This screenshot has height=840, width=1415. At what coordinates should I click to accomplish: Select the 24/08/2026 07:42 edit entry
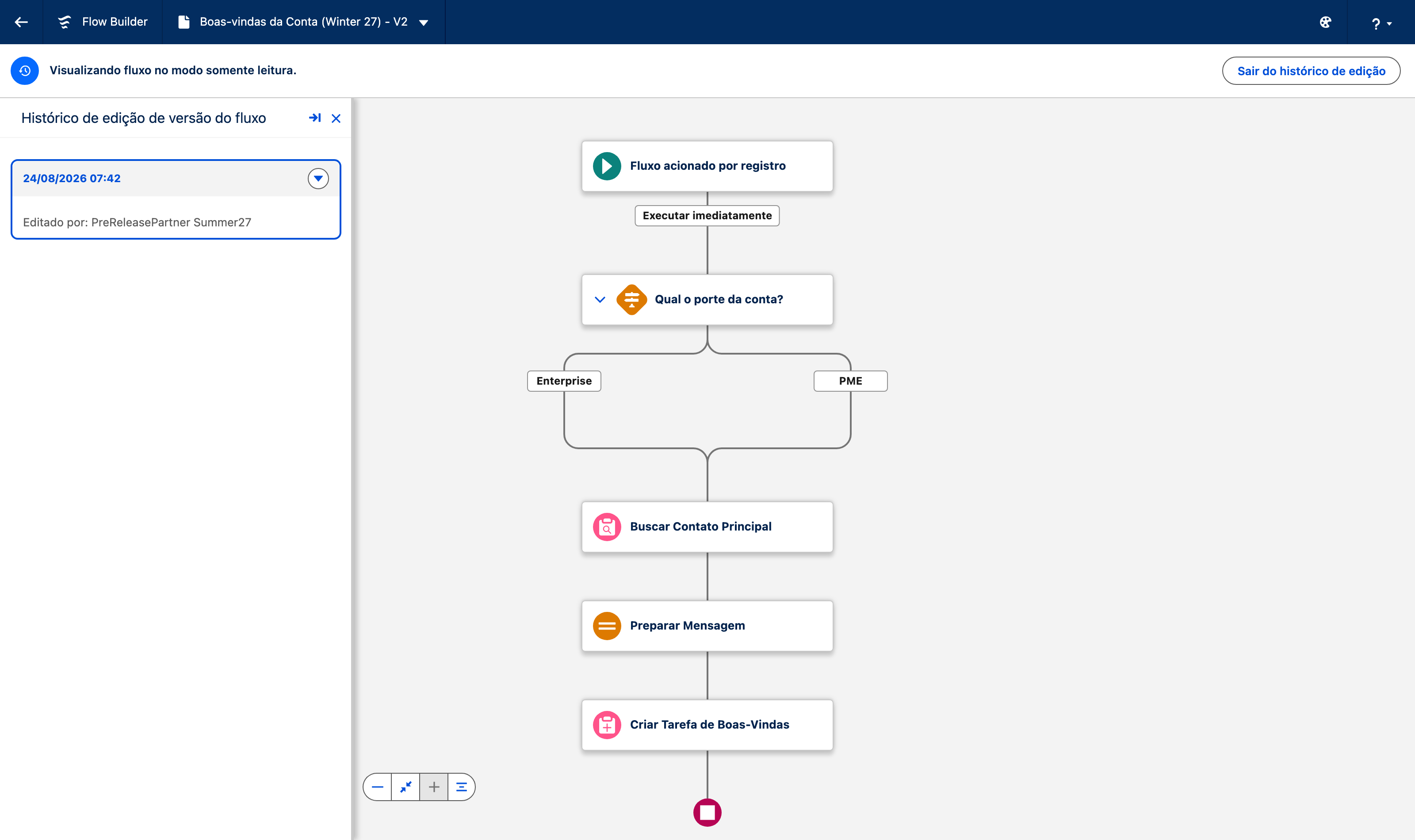(176, 199)
